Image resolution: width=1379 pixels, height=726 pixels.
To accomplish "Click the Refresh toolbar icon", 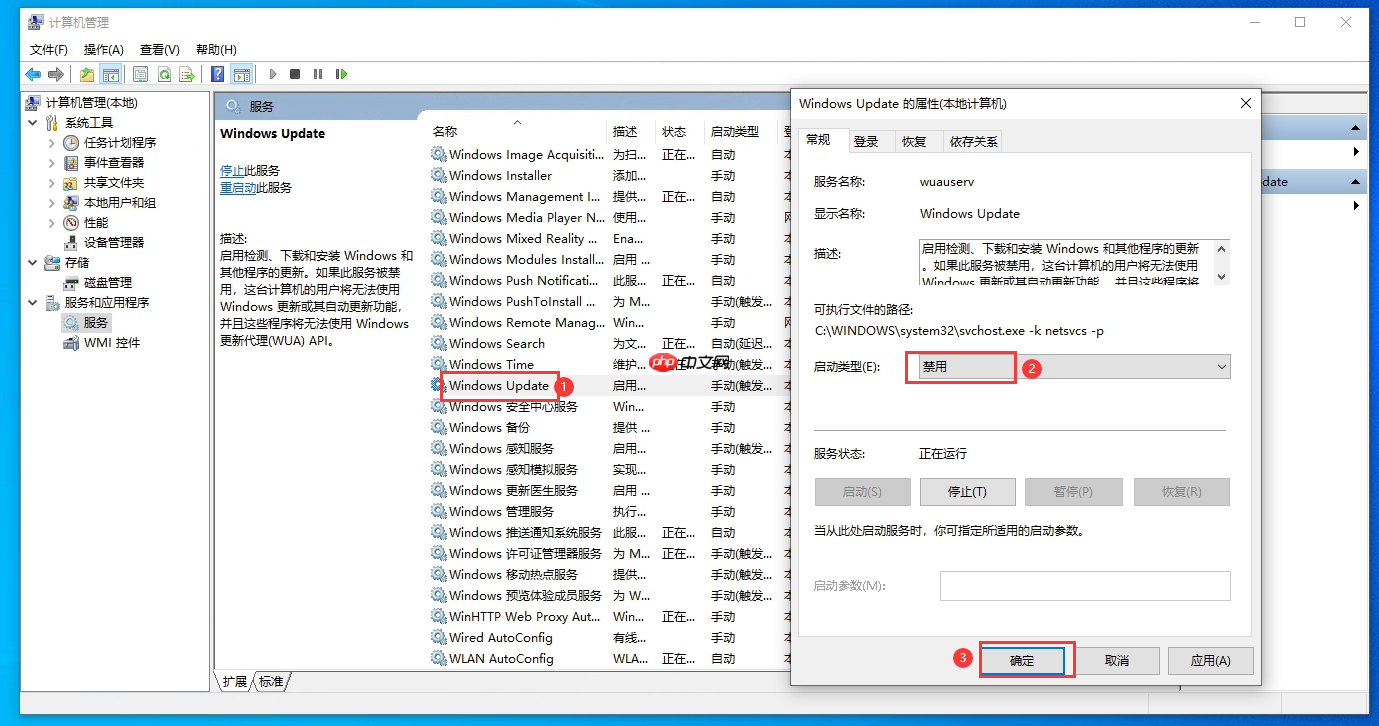I will pyautogui.click(x=164, y=74).
